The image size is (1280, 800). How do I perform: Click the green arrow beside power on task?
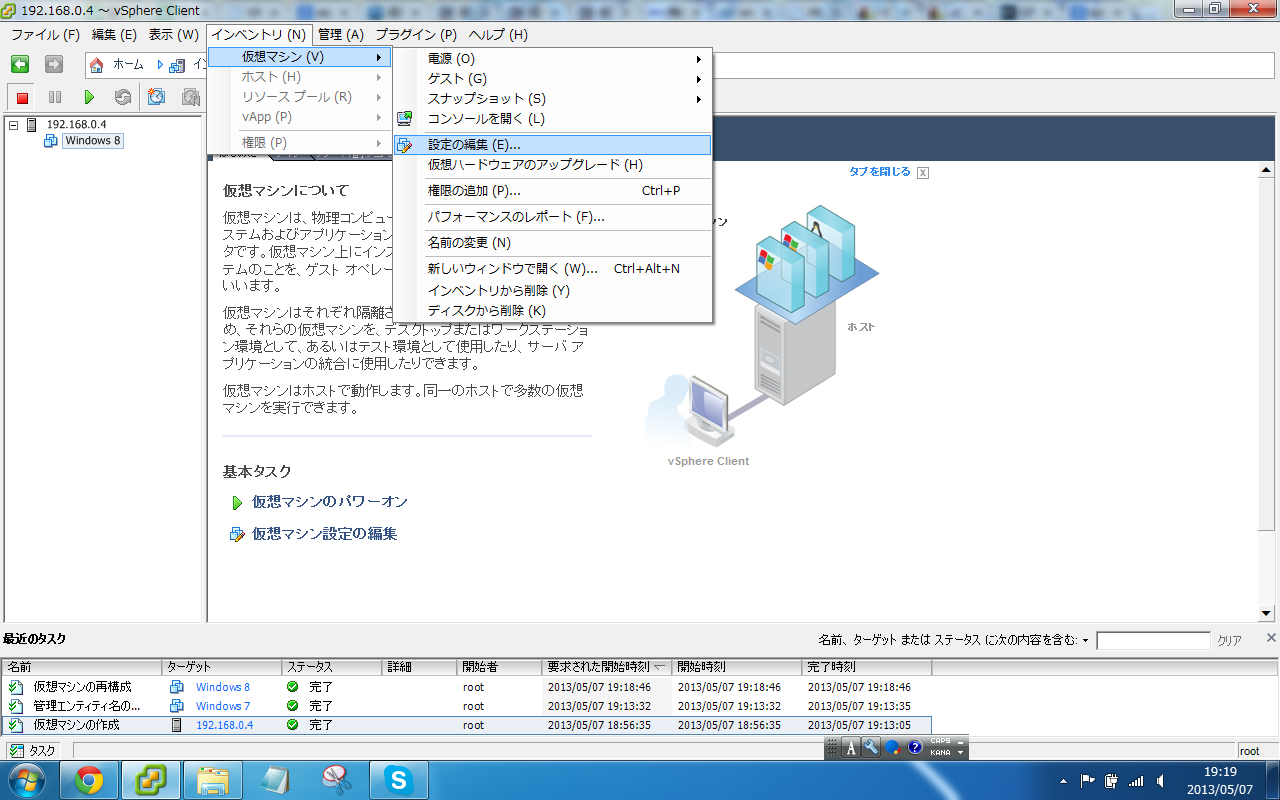(237, 502)
